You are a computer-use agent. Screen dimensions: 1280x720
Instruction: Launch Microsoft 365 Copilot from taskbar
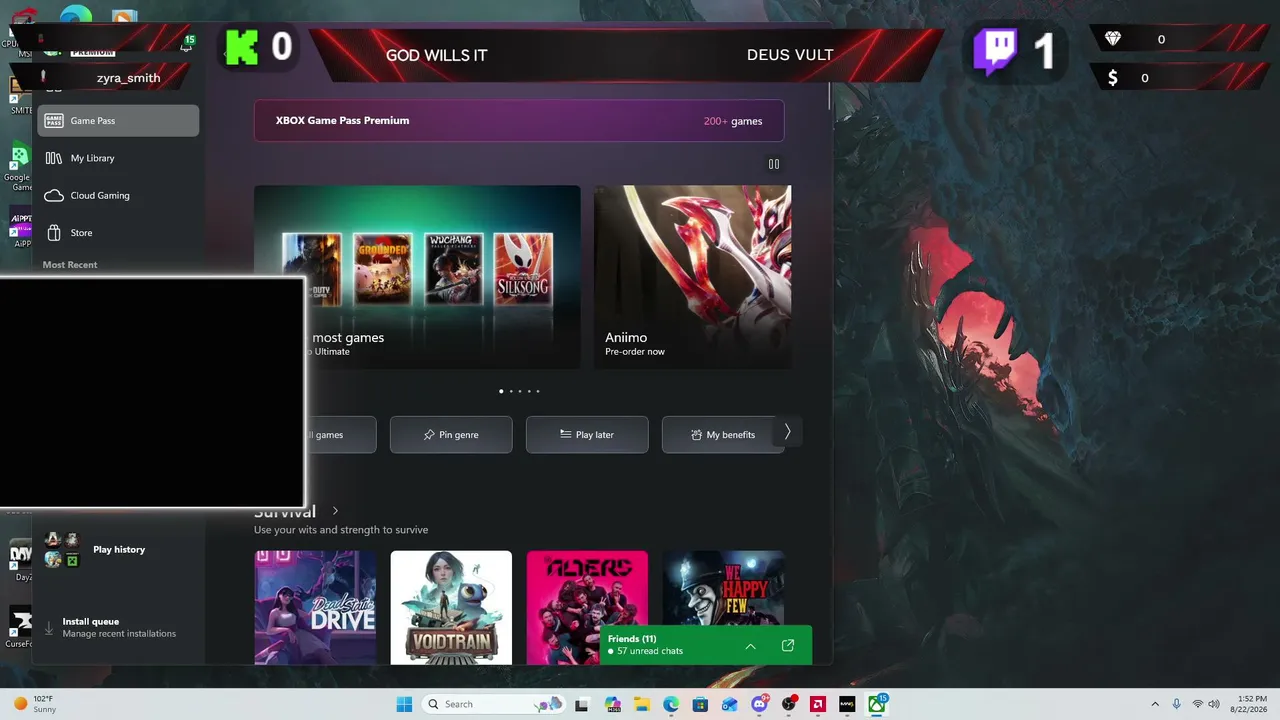point(612,704)
